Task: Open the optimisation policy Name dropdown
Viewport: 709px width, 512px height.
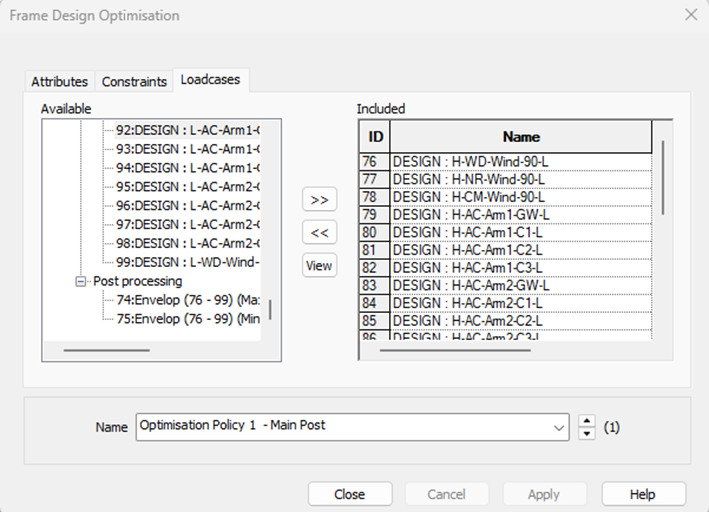Action: tap(557, 426)
